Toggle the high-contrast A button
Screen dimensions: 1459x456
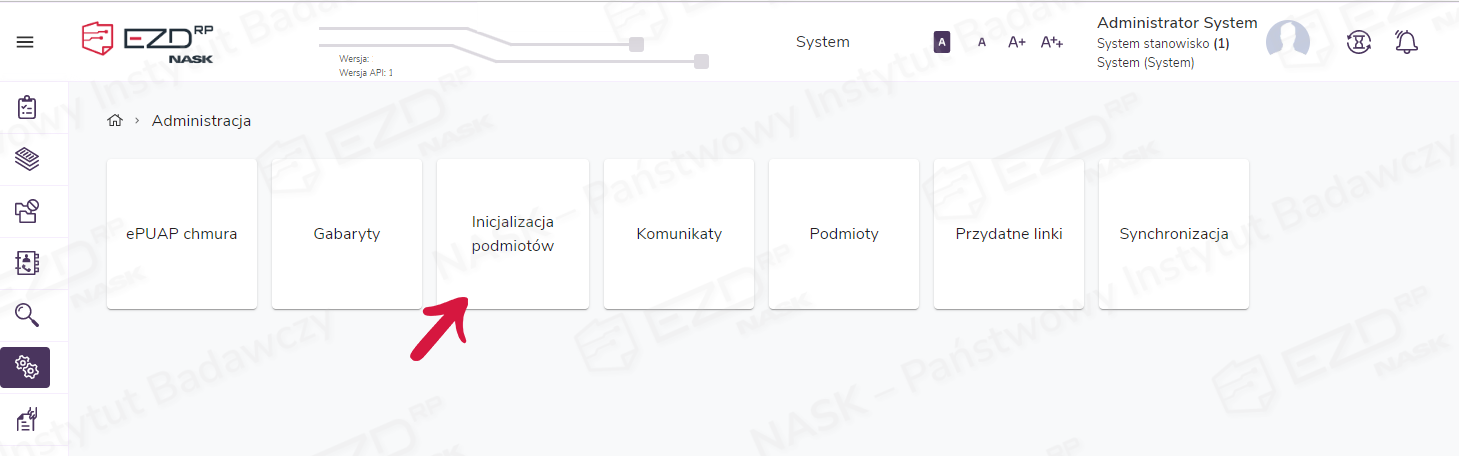point(941,42)
